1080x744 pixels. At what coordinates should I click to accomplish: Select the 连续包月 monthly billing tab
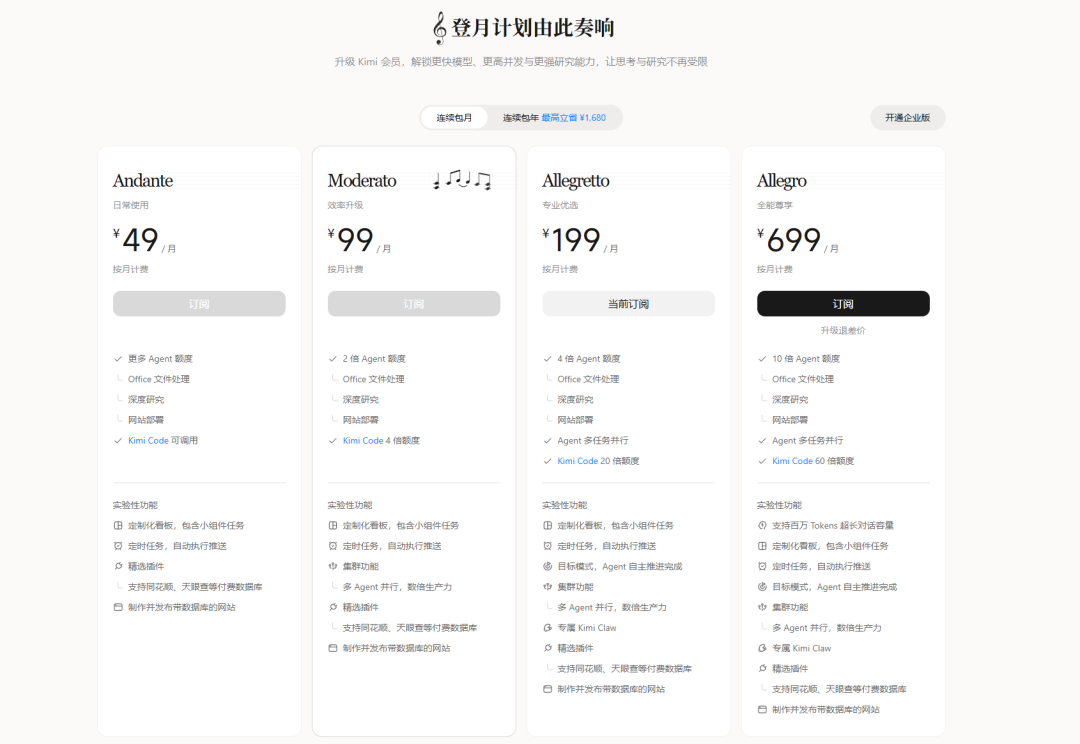pos(454,118)
